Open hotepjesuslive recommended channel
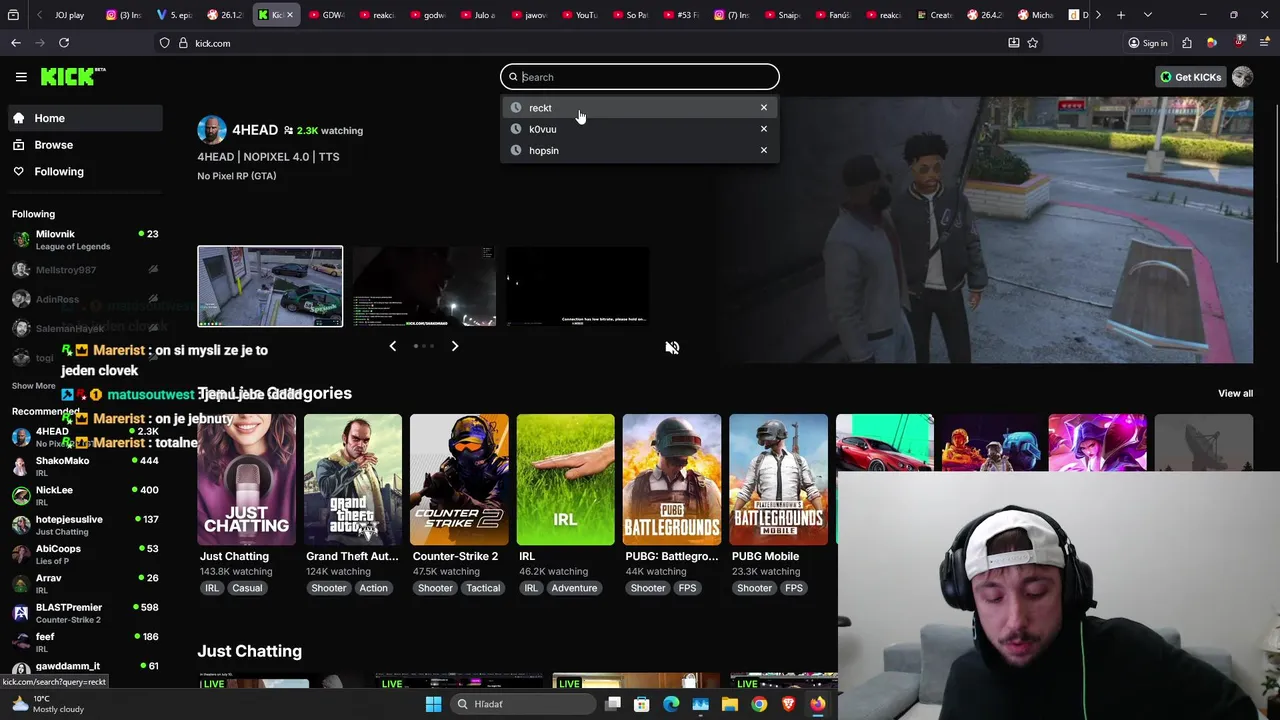 pos(85,525)
